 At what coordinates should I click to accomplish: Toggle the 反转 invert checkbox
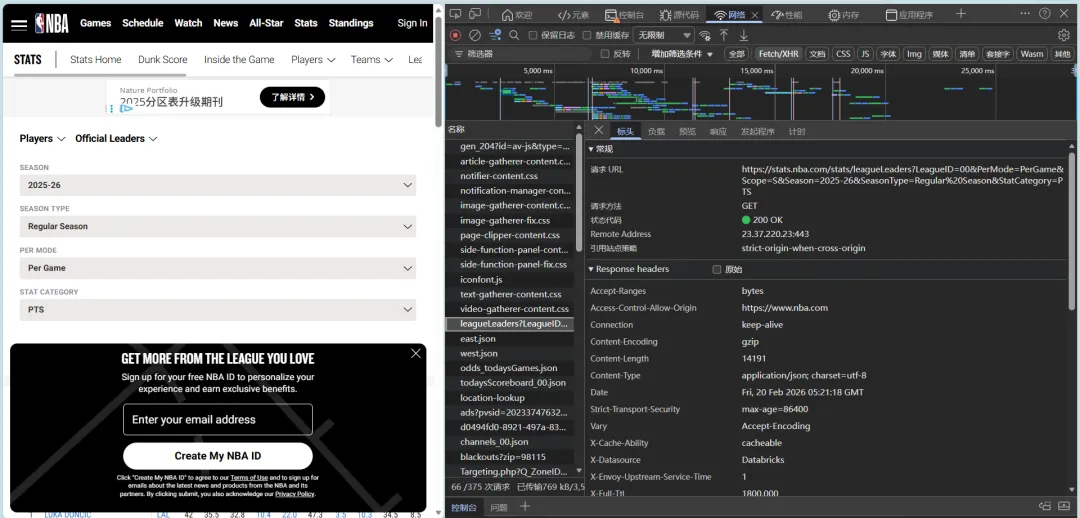click(605, 54)
